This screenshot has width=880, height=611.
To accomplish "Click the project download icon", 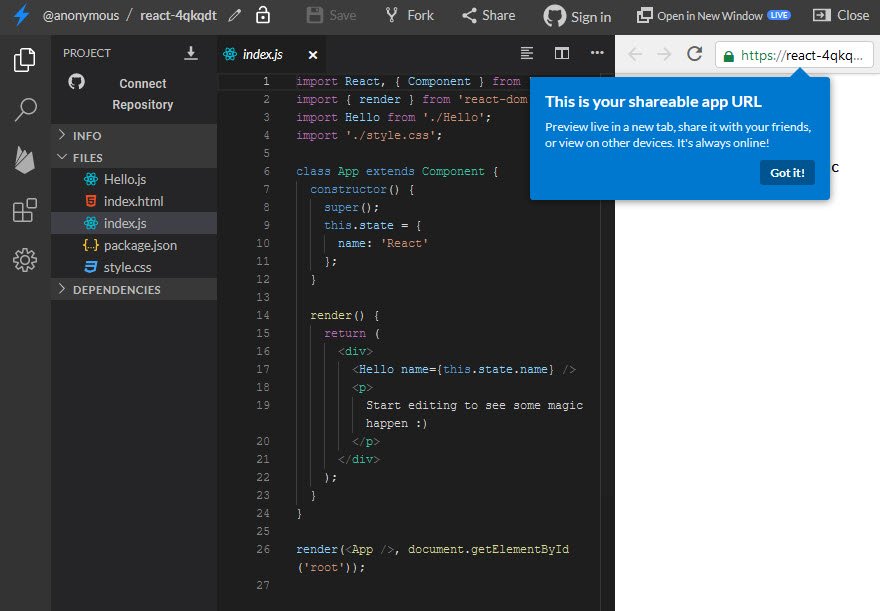I will (191, 53).
